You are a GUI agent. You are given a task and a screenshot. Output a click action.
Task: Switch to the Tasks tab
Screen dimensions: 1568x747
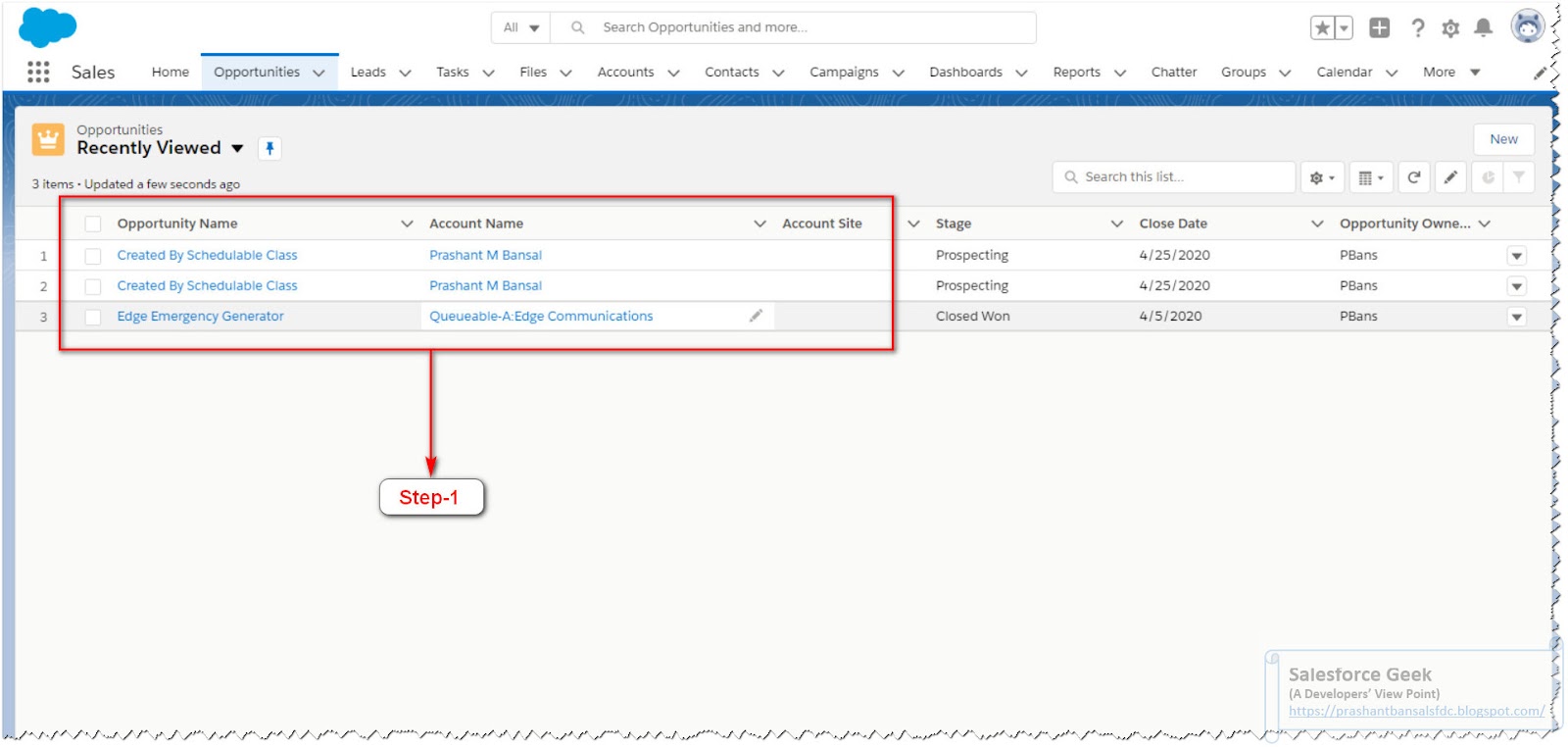pos(453,72)
